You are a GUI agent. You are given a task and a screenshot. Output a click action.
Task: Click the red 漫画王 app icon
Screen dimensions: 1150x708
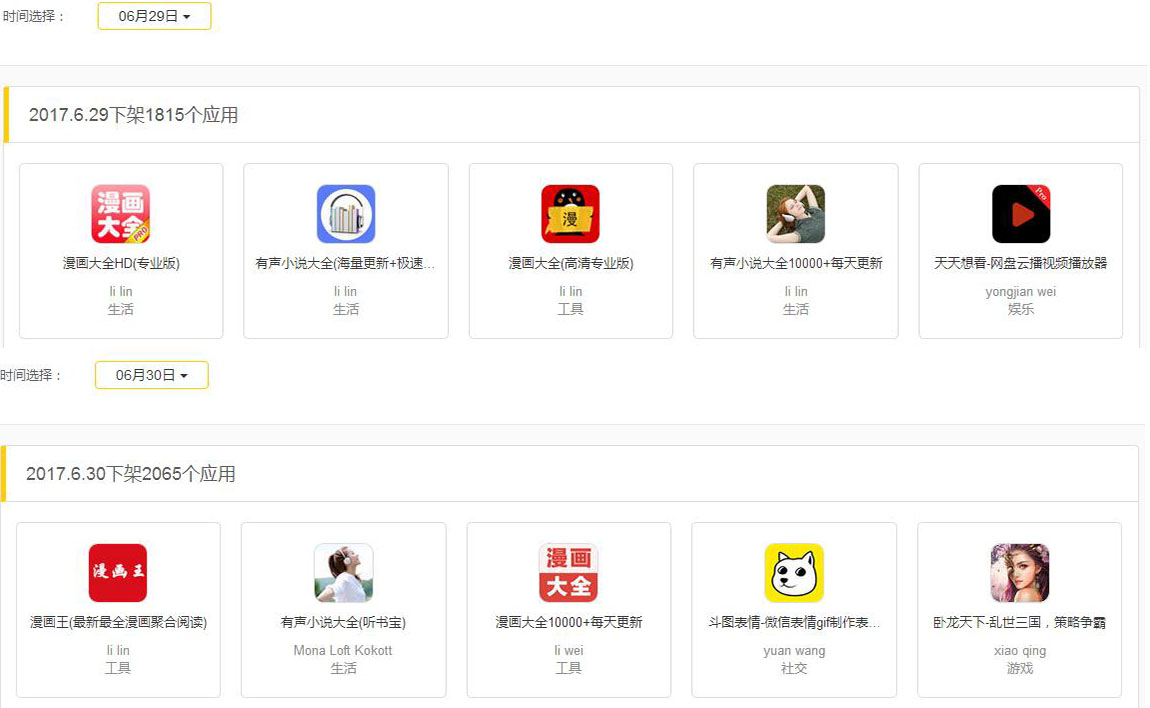point(118,573)
